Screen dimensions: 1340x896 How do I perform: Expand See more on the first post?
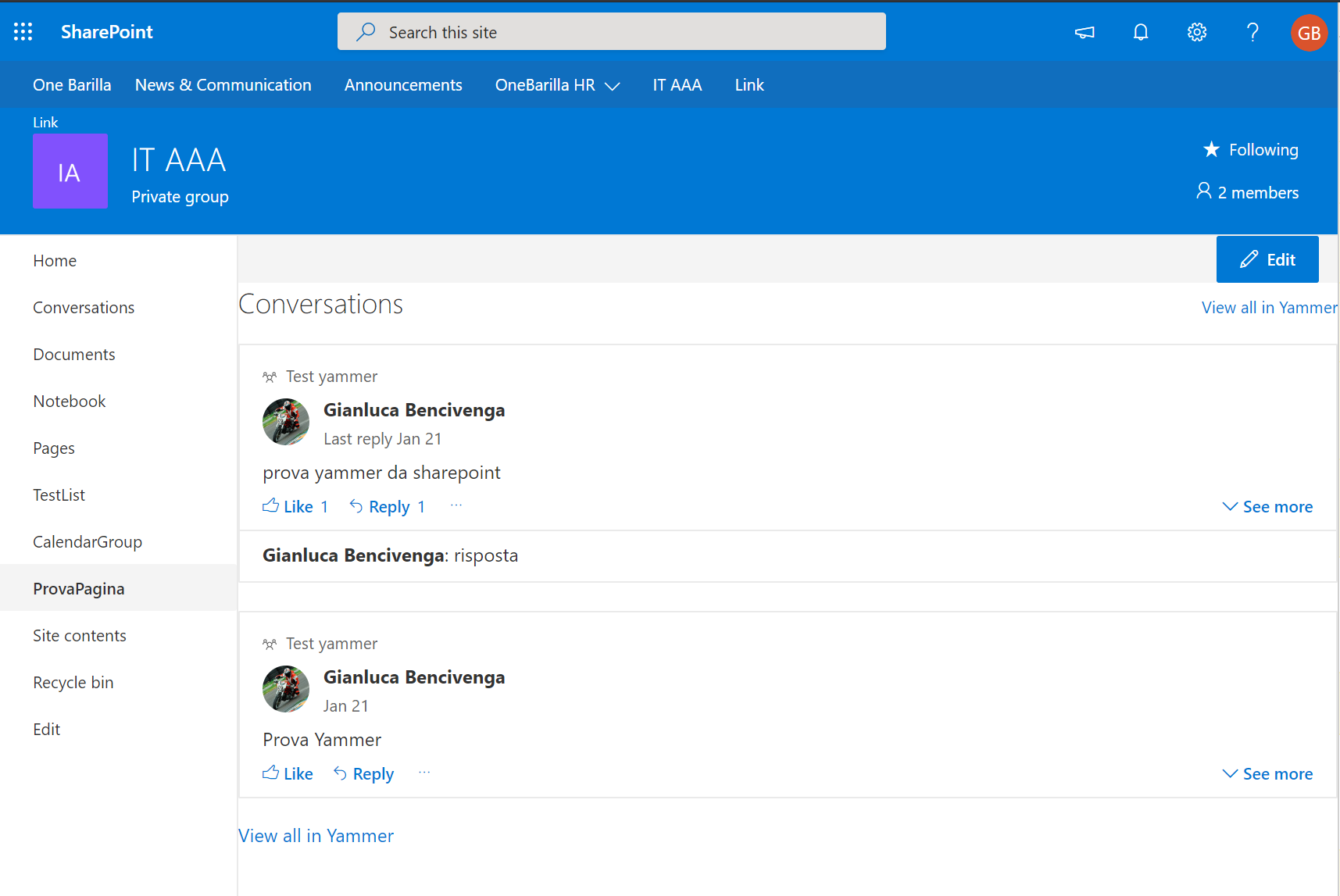coord(1267,506)
